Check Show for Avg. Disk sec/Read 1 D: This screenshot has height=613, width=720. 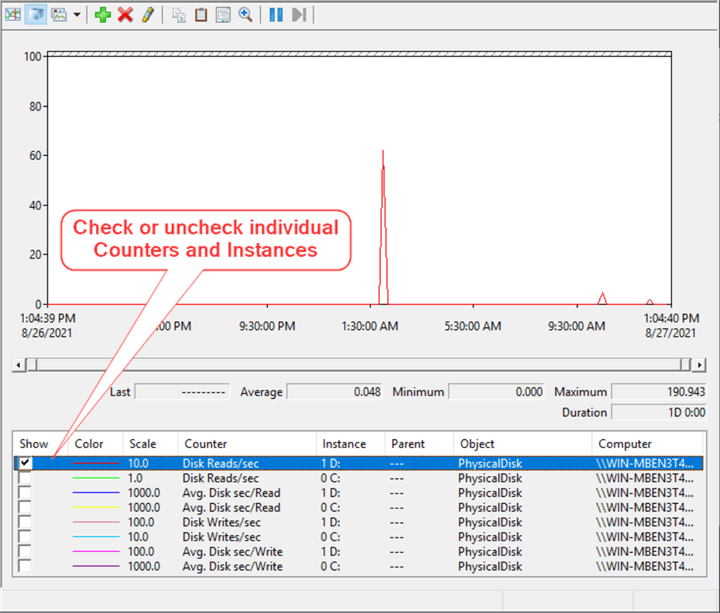click(25, 493)
